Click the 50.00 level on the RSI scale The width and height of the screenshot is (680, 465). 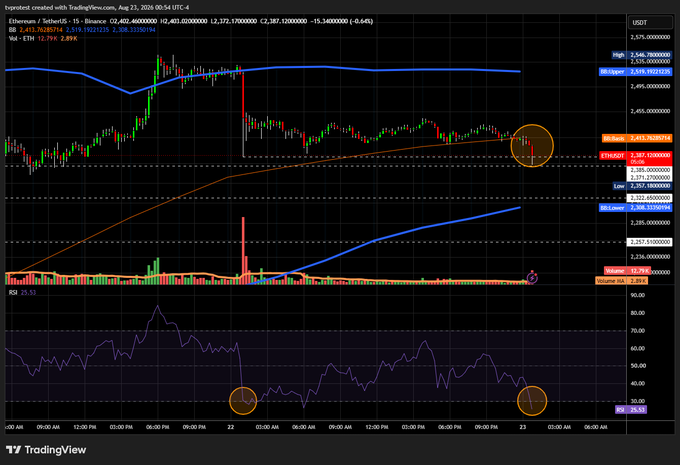point(638,366)
